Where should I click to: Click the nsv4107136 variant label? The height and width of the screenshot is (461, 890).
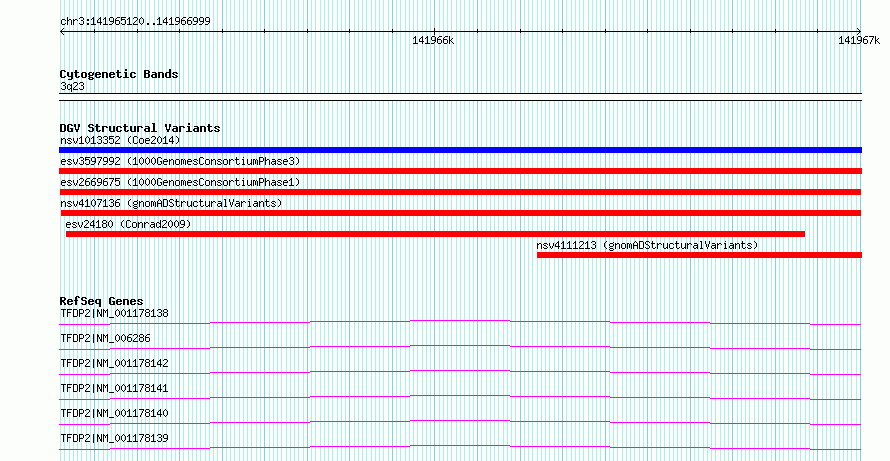click(x=171, y=203)
